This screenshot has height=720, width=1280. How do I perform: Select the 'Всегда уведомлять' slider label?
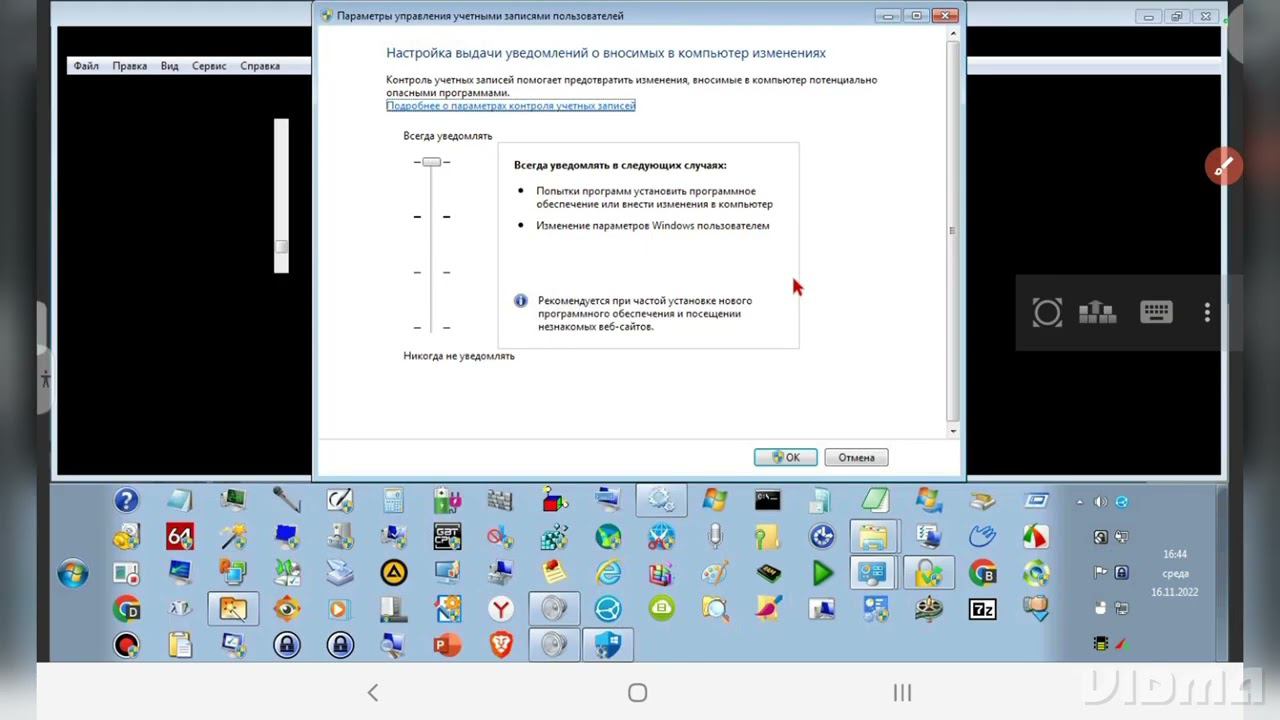click(x=448, y=136)
